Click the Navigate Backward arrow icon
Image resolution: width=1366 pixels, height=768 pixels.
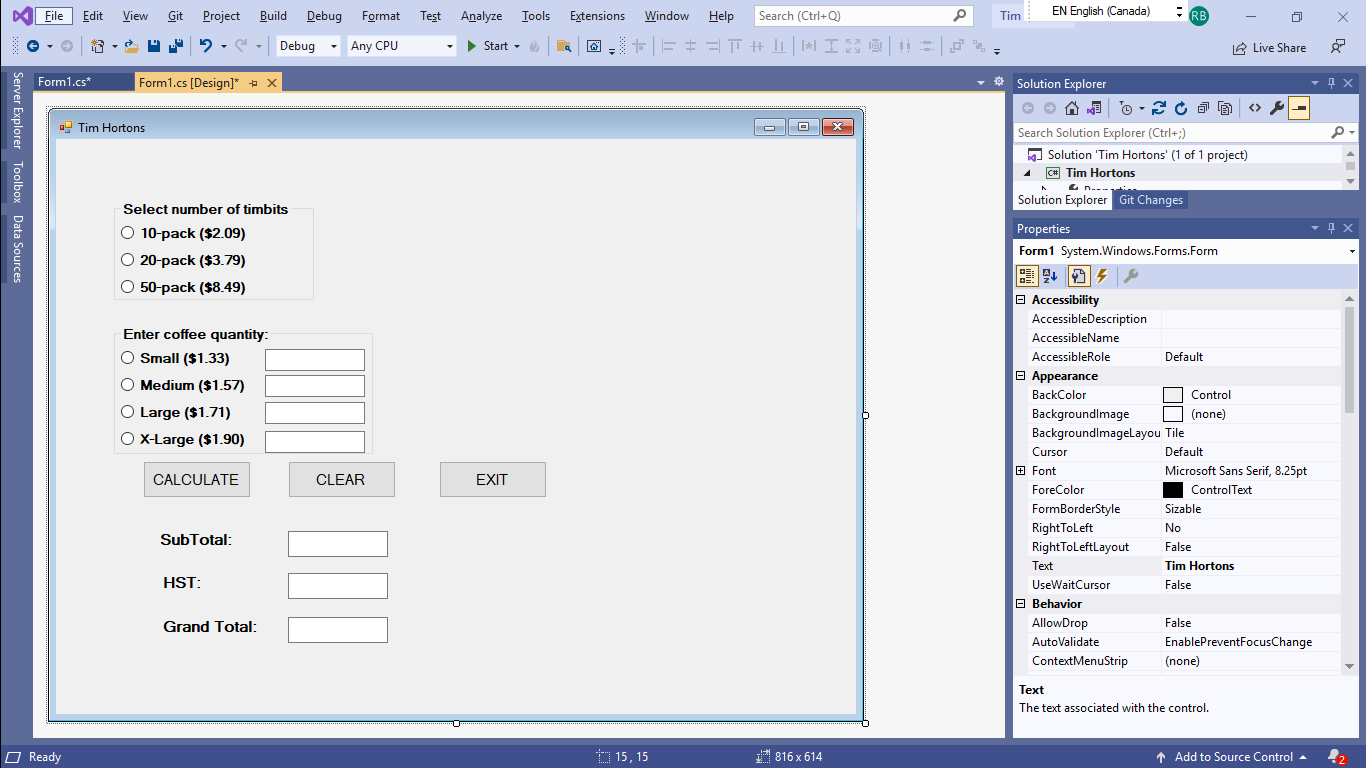[33, 46]
